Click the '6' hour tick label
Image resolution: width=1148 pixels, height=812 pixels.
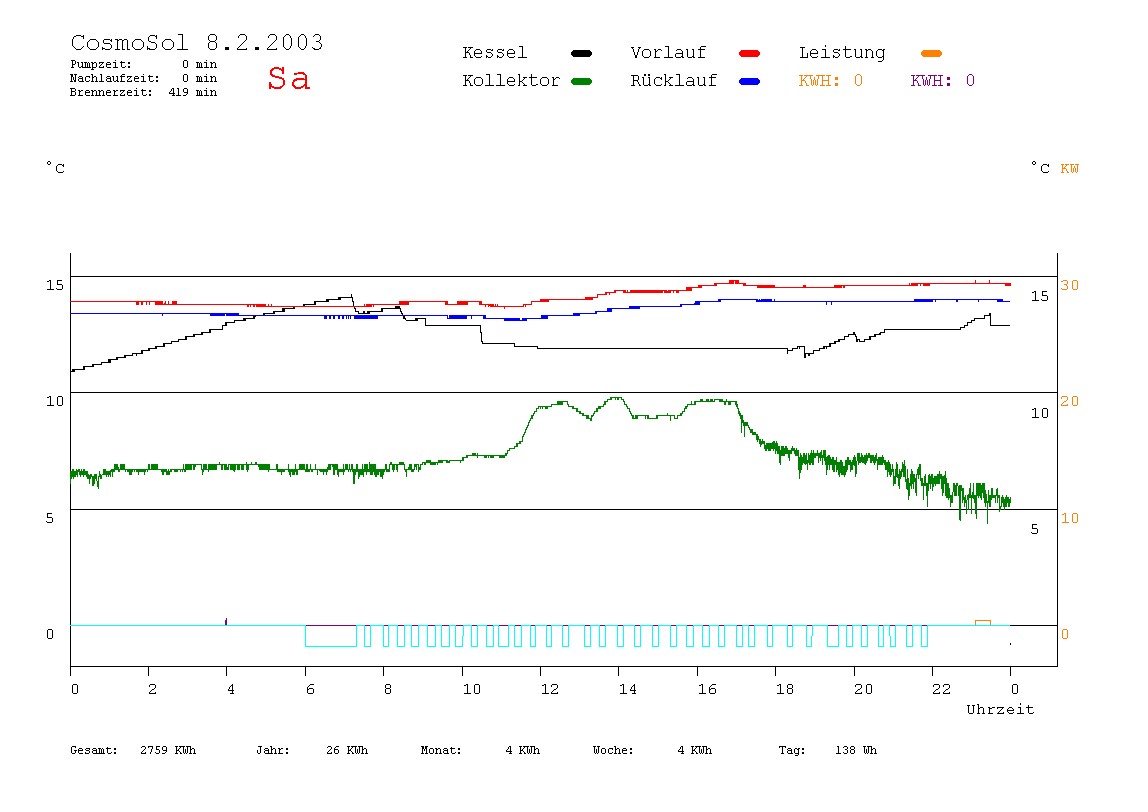[x=310, y=689]
